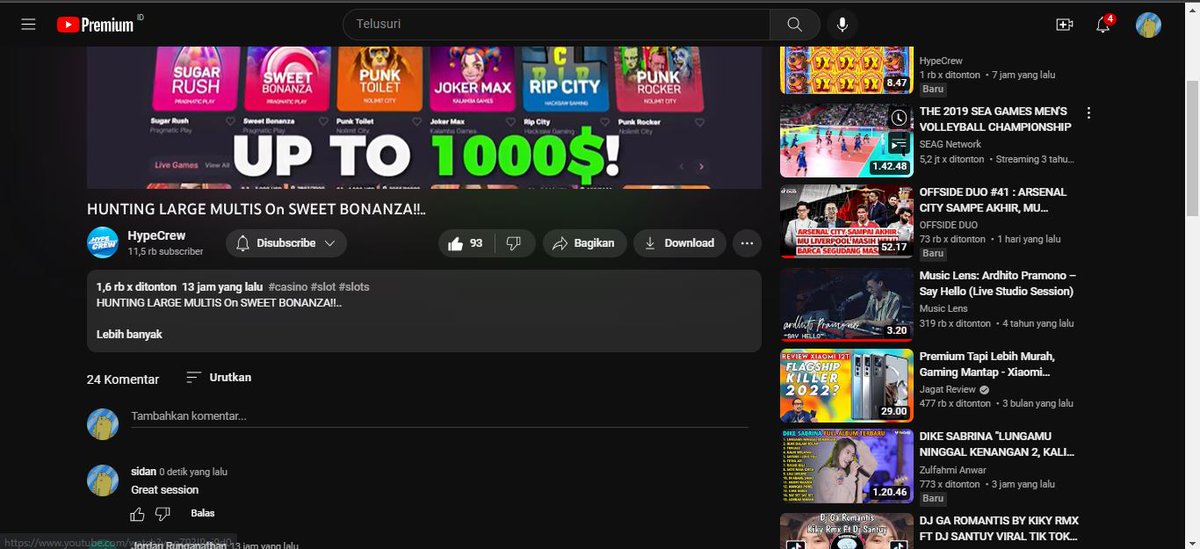This screenshot has width=1200, height=549.
Task: Open the Flagship Killer Xiaomi thumbnail
Action: 846,386
